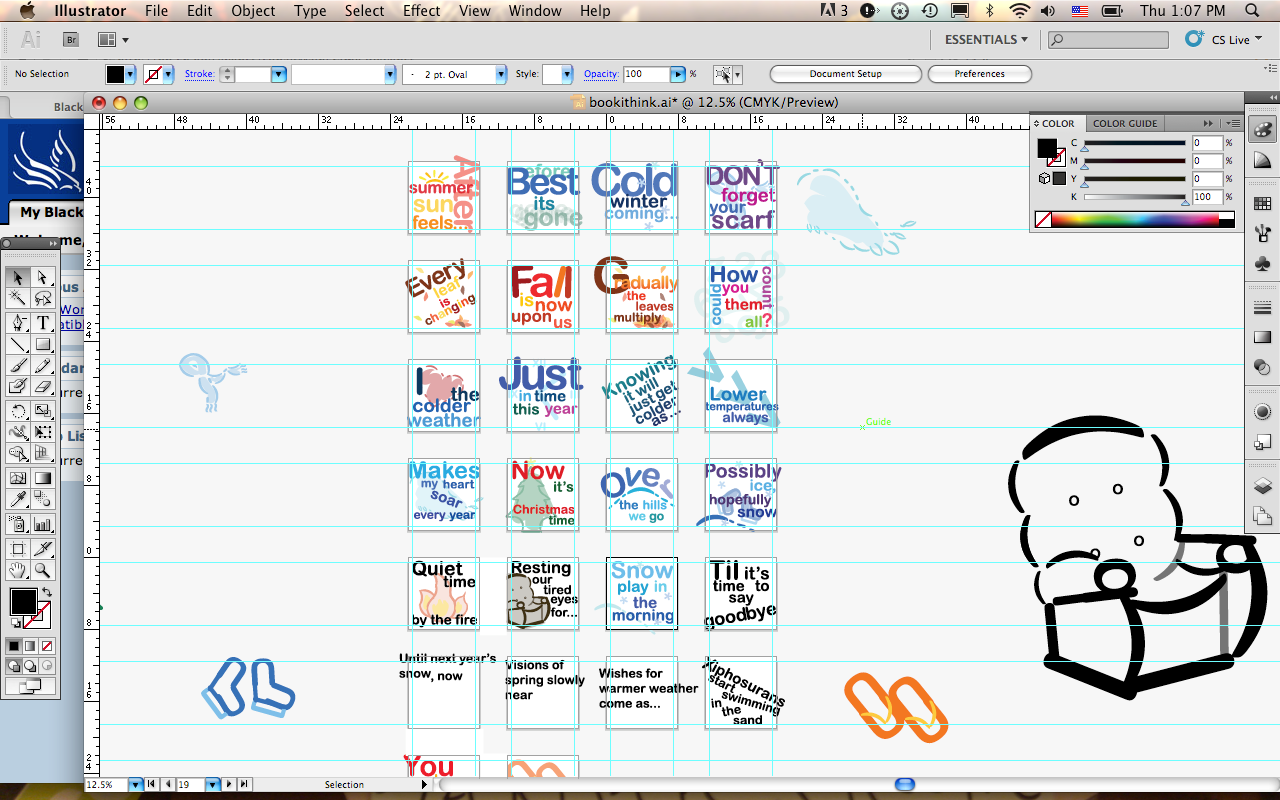Choose the Perspective Grid tool
1280x800 pixels.
tap(43, 453)
